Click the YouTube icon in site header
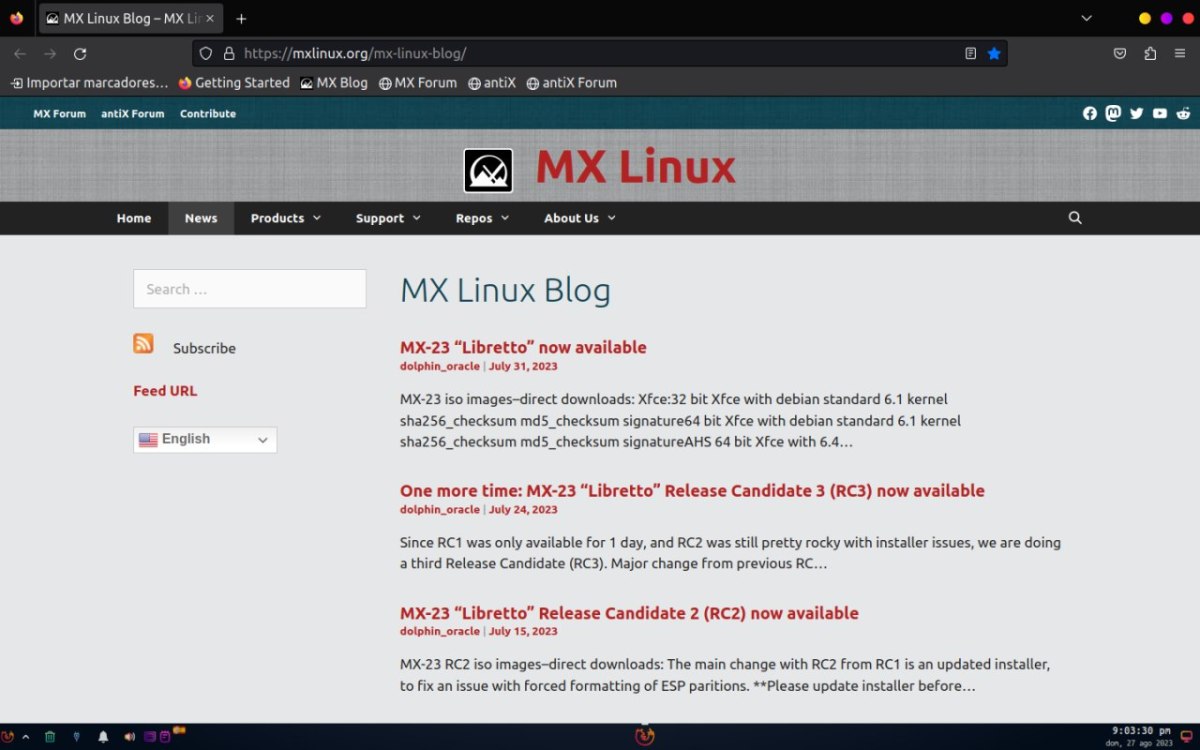Image resolution: width=1200 pixels, height=750 pixels. 1160,114
